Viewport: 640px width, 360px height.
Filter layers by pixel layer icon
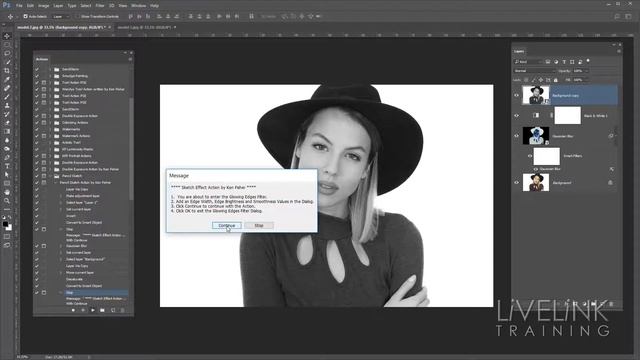coord(548,62)
